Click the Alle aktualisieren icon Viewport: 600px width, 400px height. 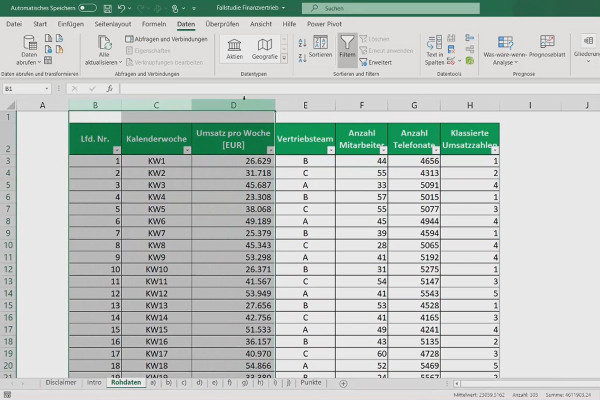[x=104, y=43]
